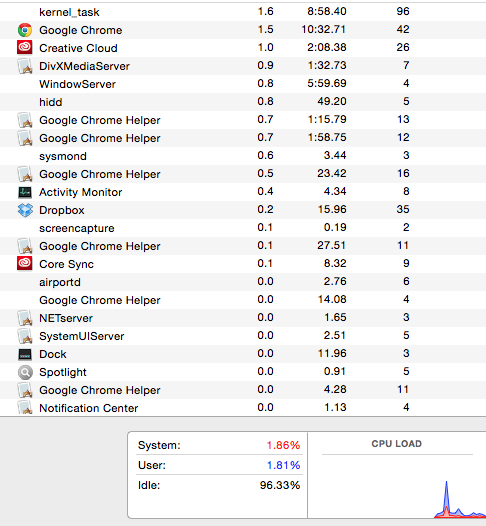The image size is (486, 526).
Task: Click the Dock process icon
Action: click(25, 354)
